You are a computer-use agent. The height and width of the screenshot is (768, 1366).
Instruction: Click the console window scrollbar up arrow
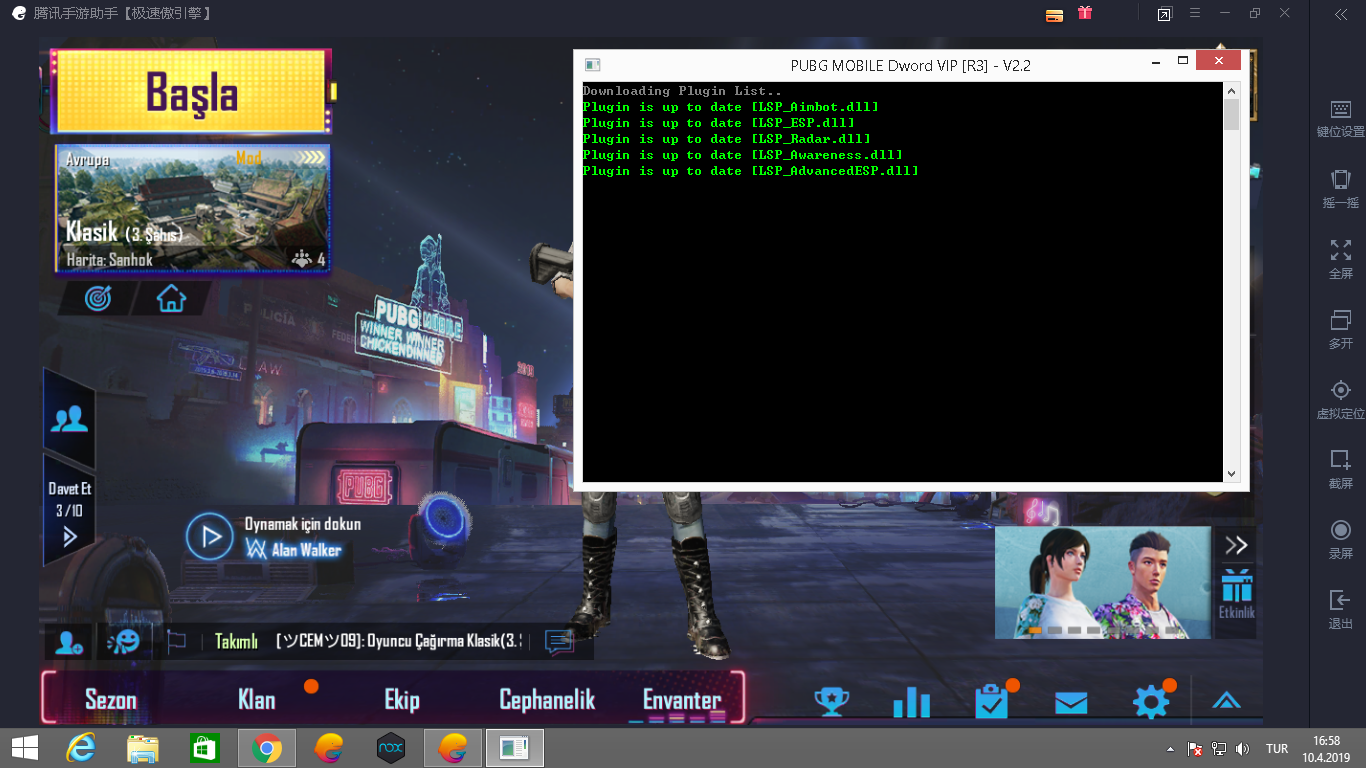point(1231,91)
